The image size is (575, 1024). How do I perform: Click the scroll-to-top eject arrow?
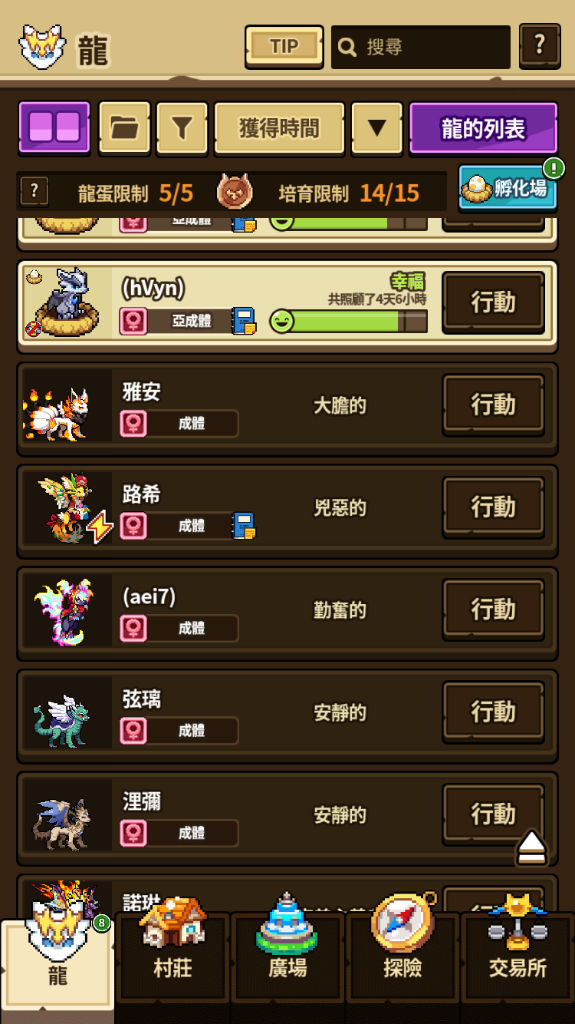click(532, 848)
